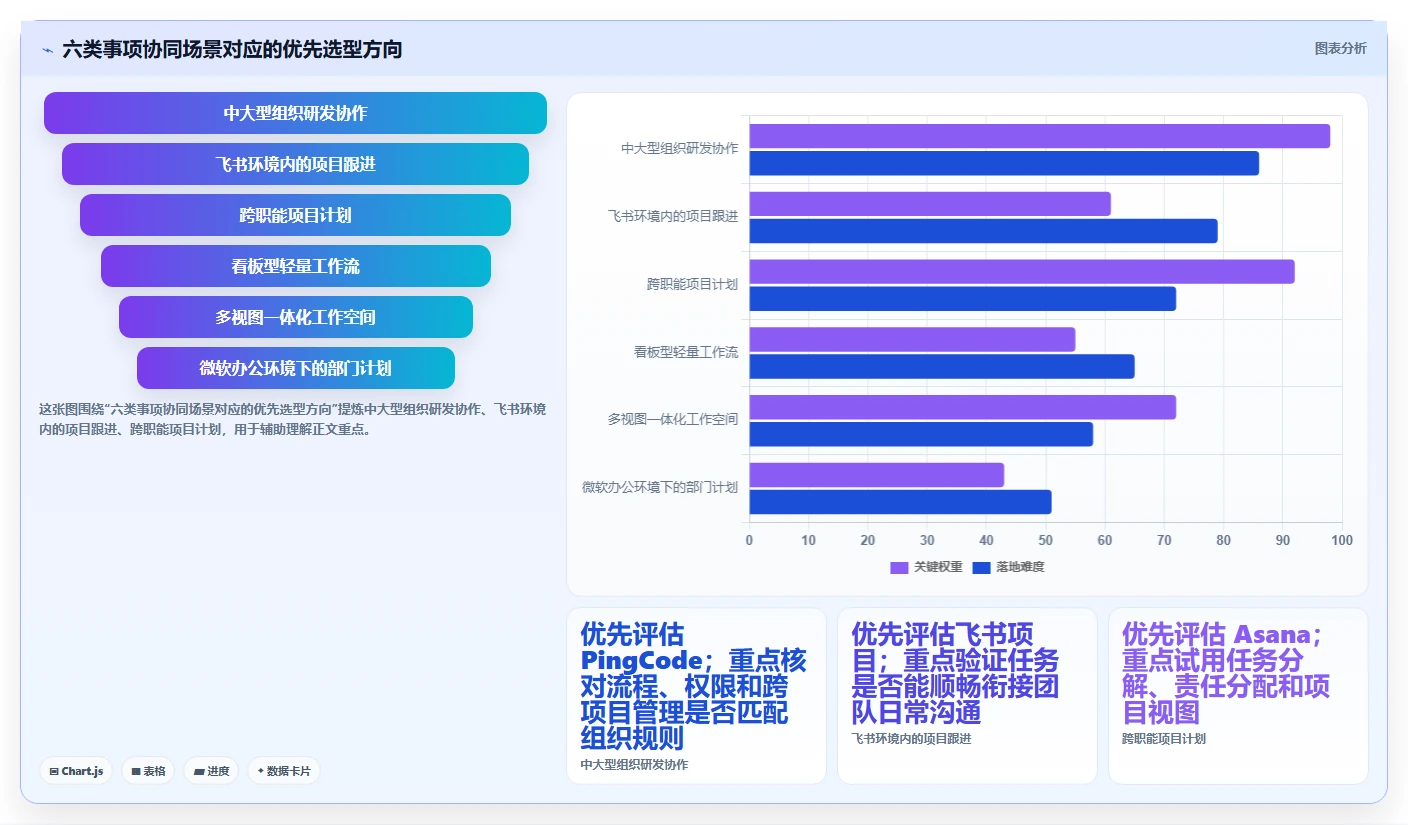Click PingCode card caption 中大型组织研发协作
The image size is (1408, 825).
click(x=634, y=764)
